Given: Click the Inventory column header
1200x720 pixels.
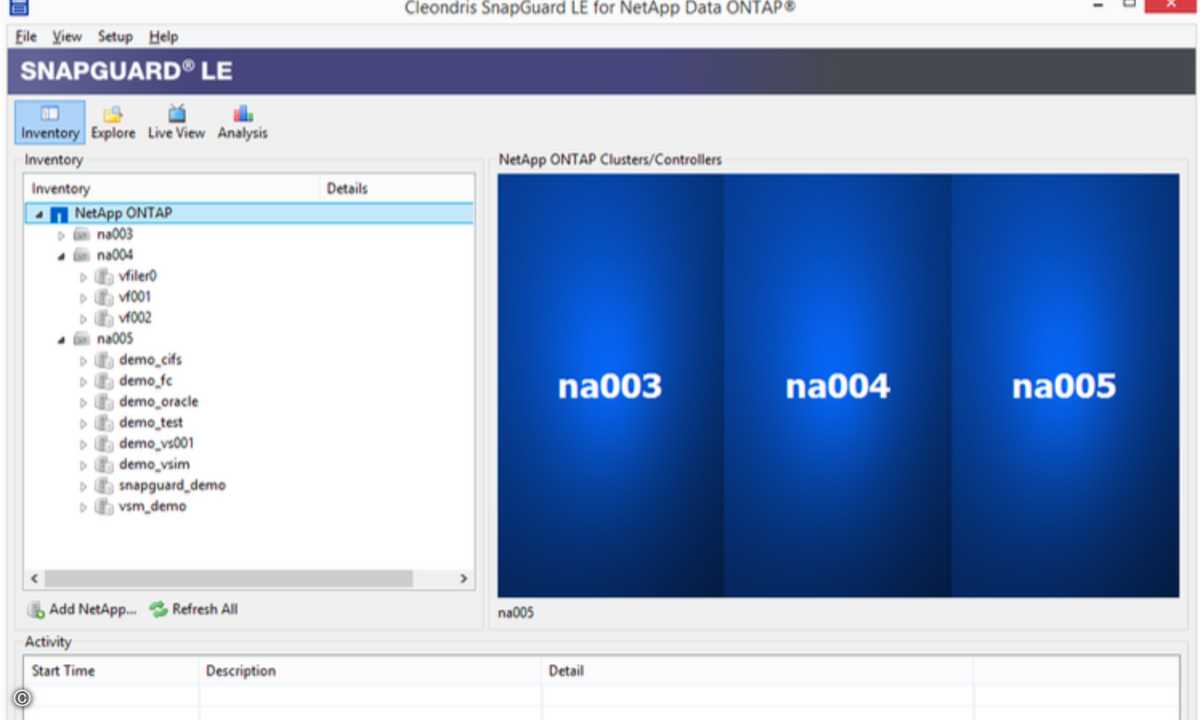Looking at the screenshot, I should (x=171, y=189).
